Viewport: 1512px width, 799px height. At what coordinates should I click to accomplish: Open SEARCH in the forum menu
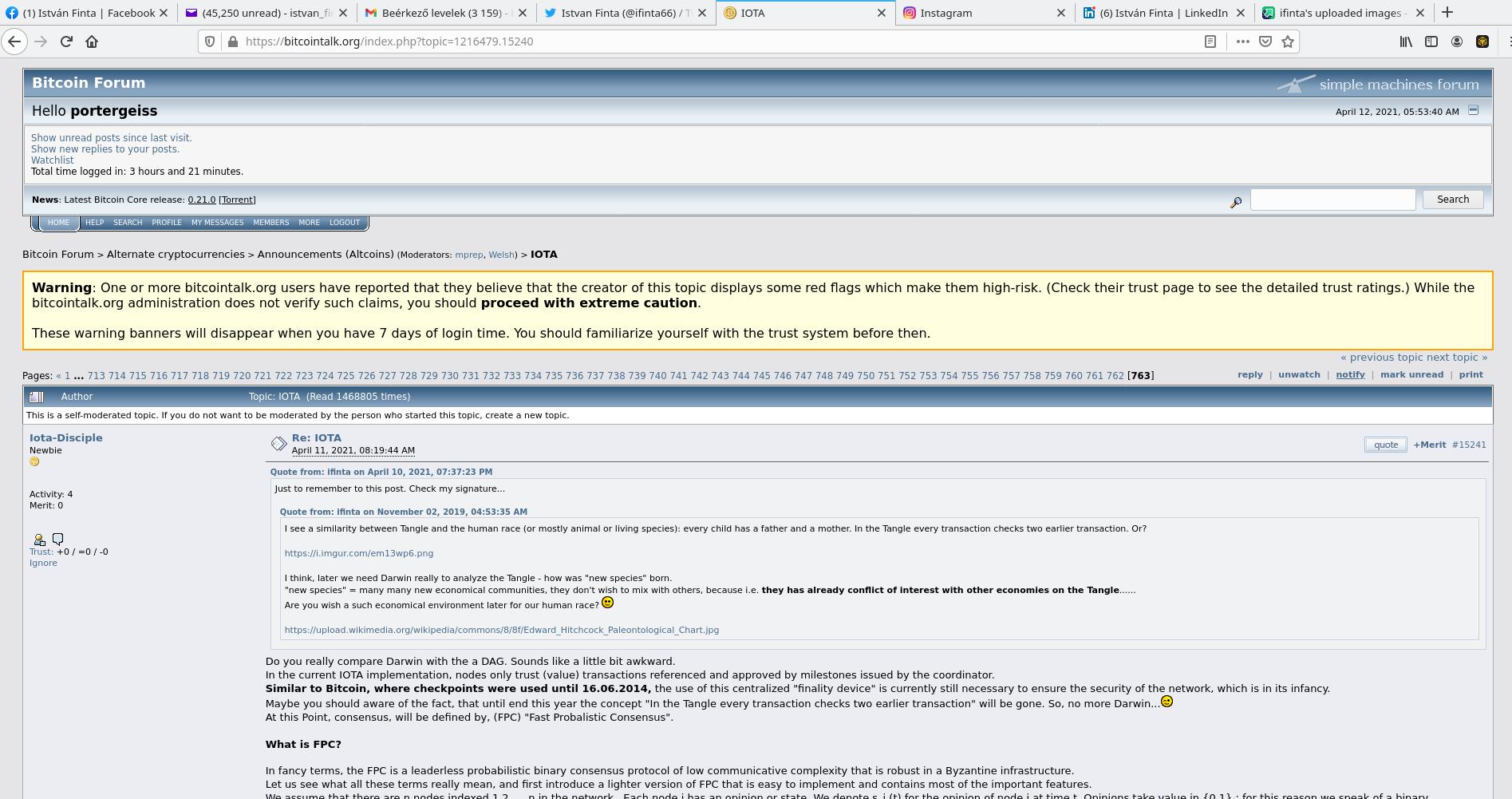tap(128, 223)
